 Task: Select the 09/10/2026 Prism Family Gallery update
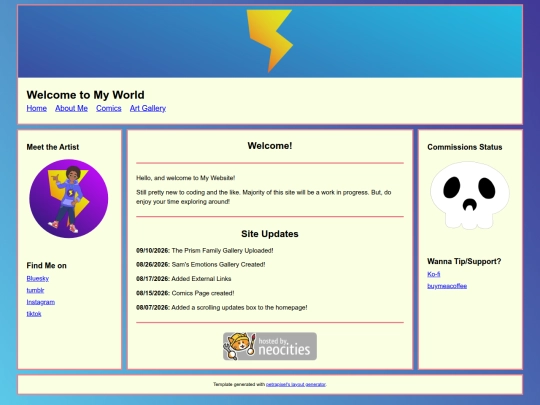tap(205, 250)
